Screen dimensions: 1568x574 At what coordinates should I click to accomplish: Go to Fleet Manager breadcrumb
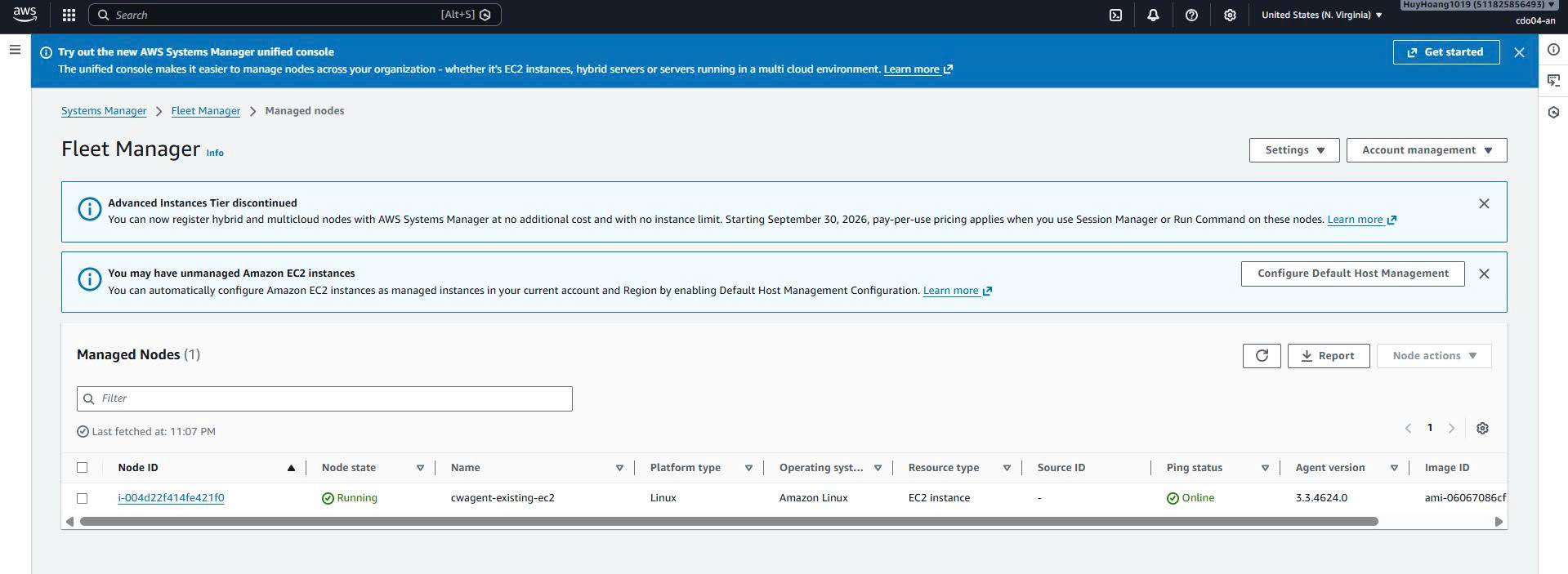(x=206, y=111)
